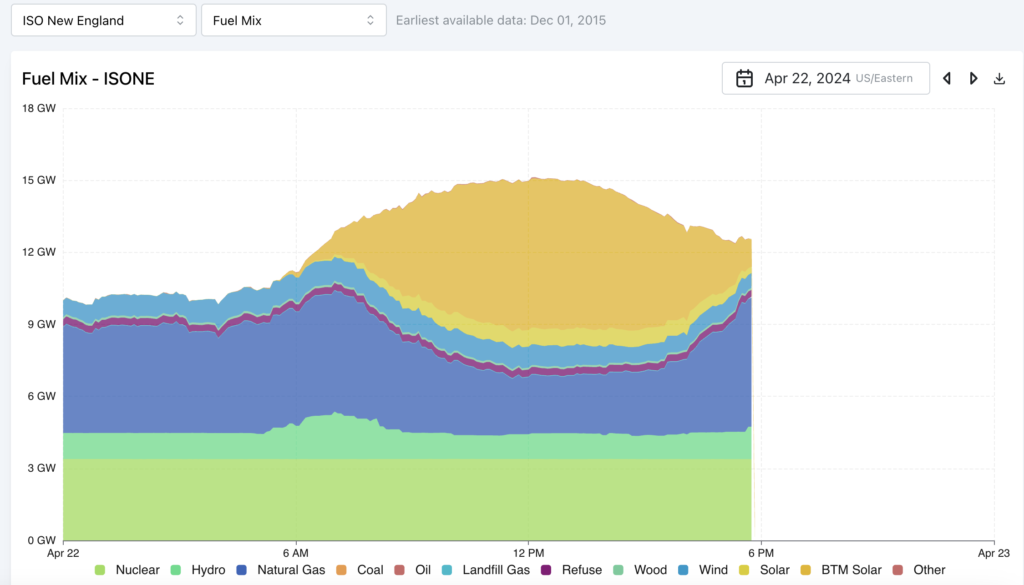Toggle Natural Gas series in the legend
The image size is (1024, 585).
click(x=281, y=570)
